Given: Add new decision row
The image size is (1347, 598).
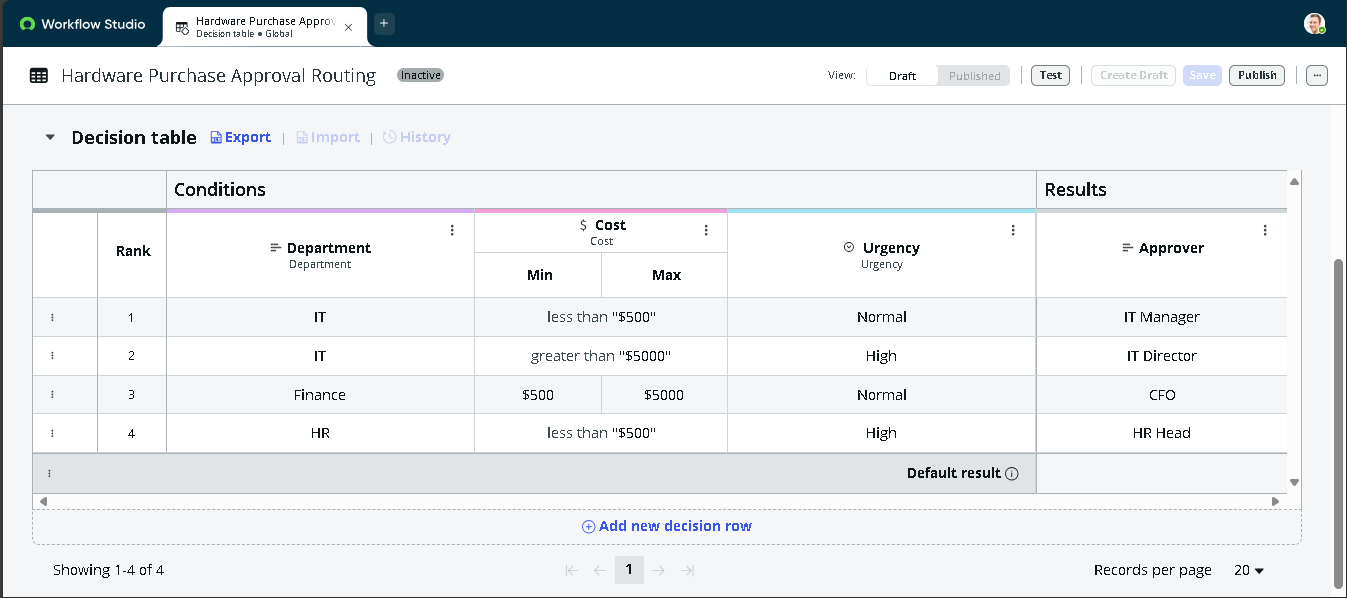Looking at the screenshot, I should tap(666, 525).
